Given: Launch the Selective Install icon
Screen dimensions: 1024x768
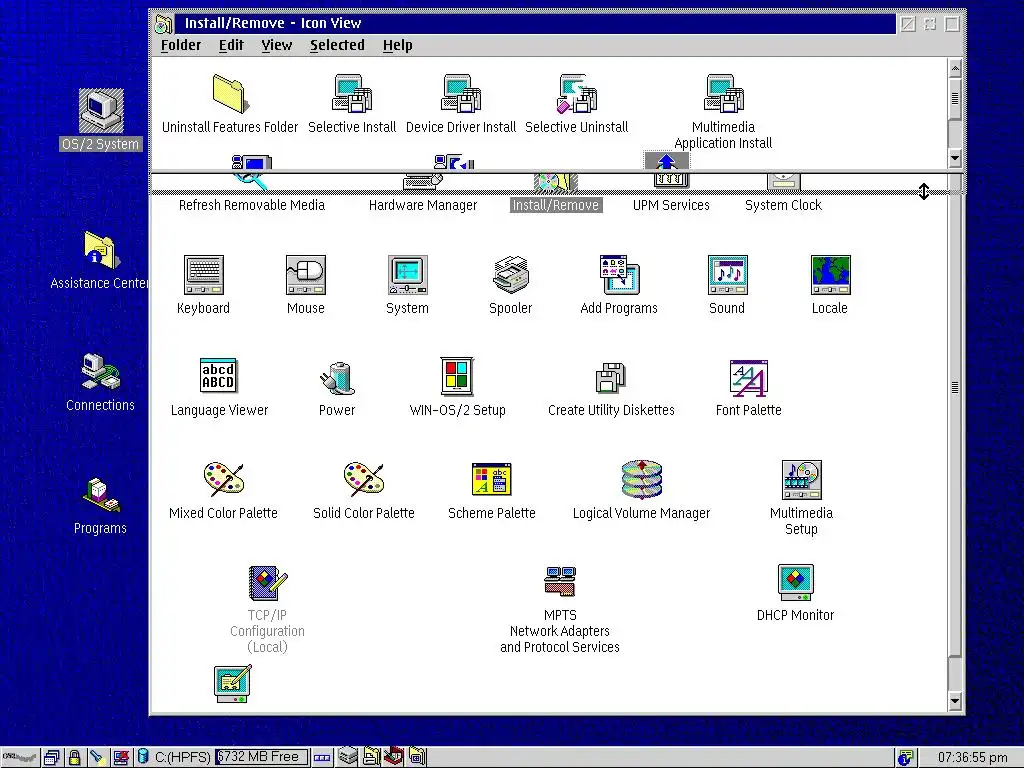Looking at the screenshot, I should [352, 94].
